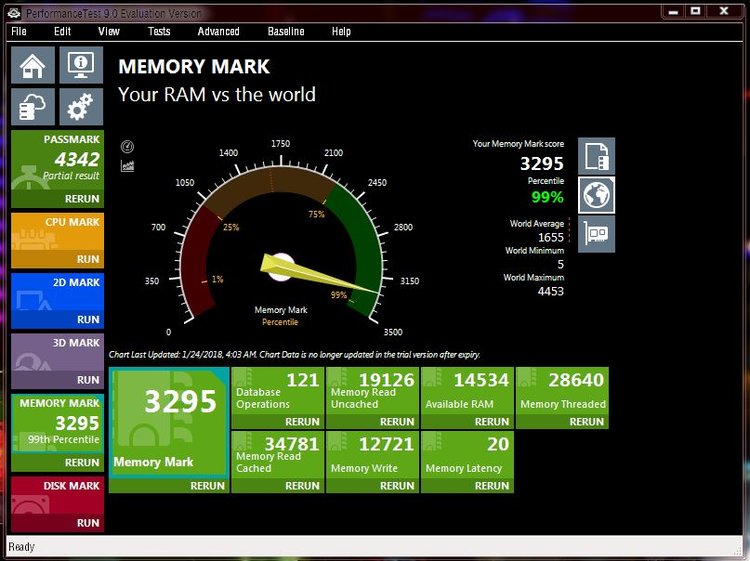Open the View menu
This screenshot has height=561, width=750.
click(109, 32)
